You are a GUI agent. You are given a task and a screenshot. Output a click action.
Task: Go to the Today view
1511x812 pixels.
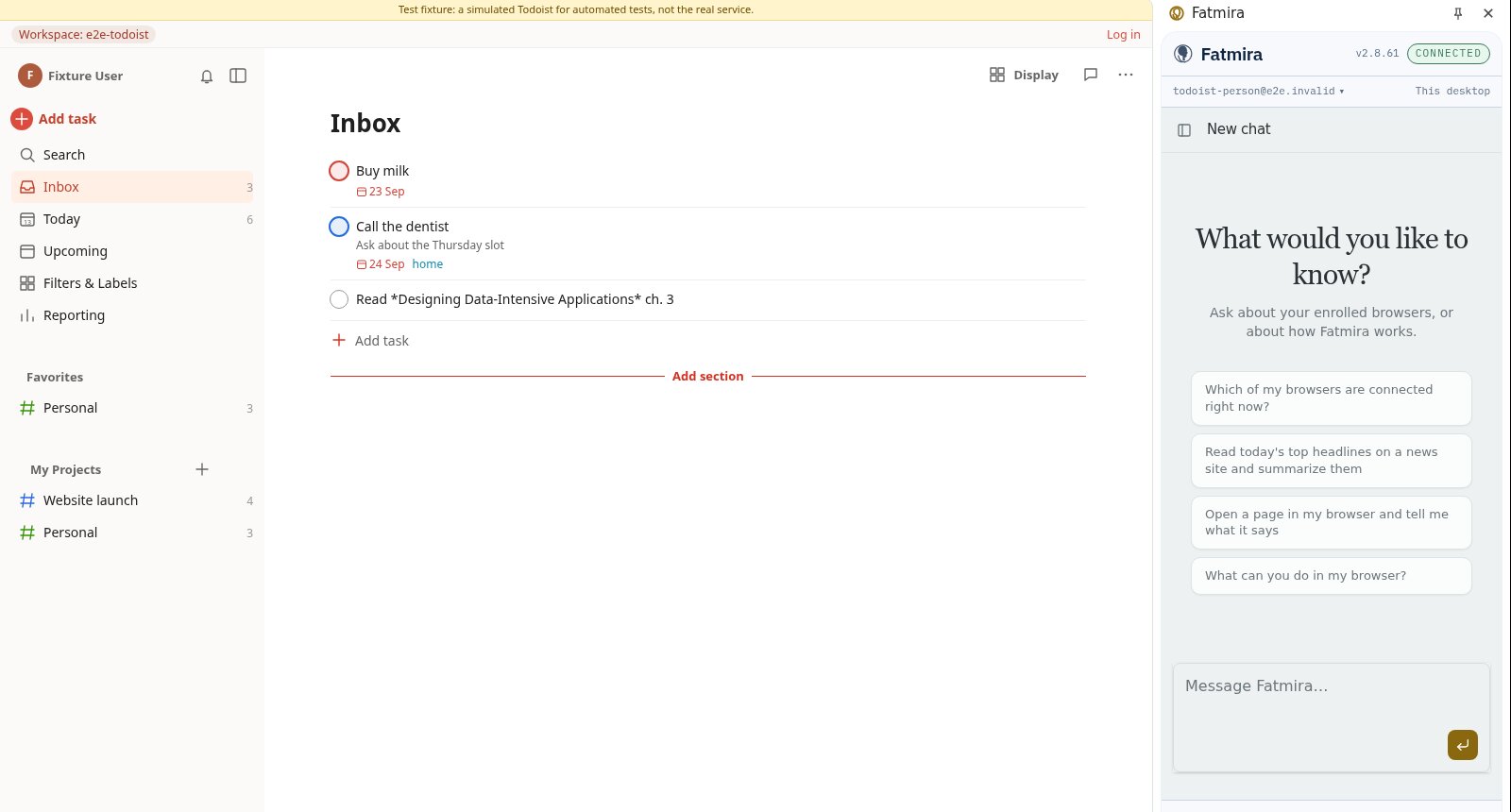click(132, 219)
